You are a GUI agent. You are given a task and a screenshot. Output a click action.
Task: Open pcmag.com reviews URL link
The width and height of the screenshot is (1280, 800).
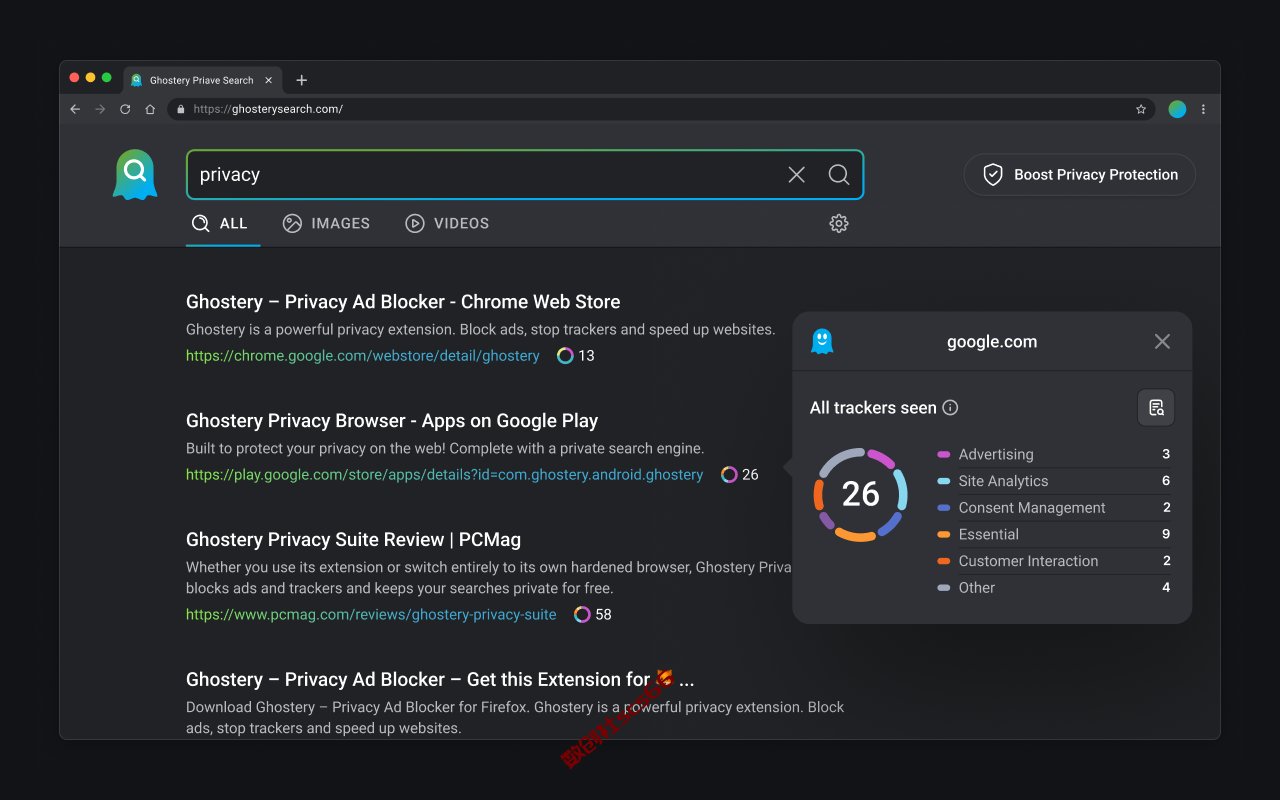371,614
